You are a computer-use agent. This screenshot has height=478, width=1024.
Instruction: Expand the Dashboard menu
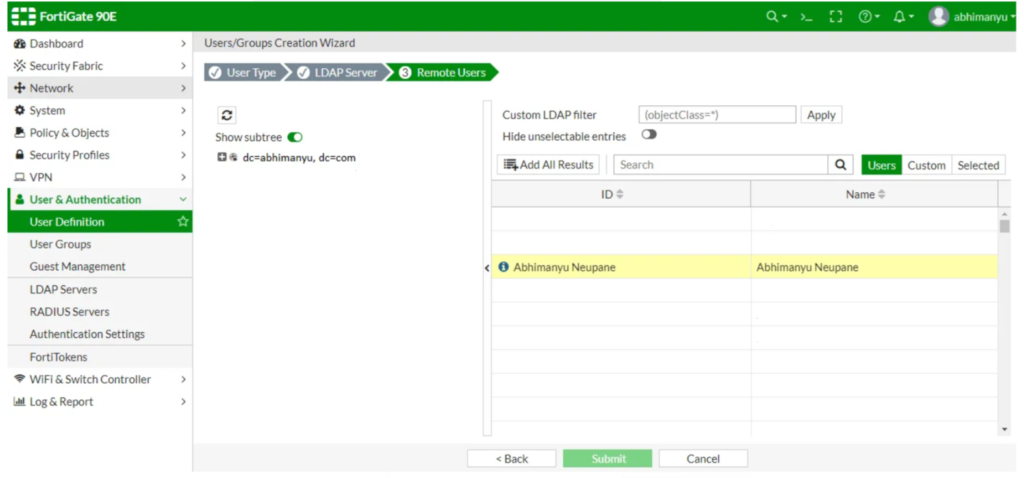(100, 44)
